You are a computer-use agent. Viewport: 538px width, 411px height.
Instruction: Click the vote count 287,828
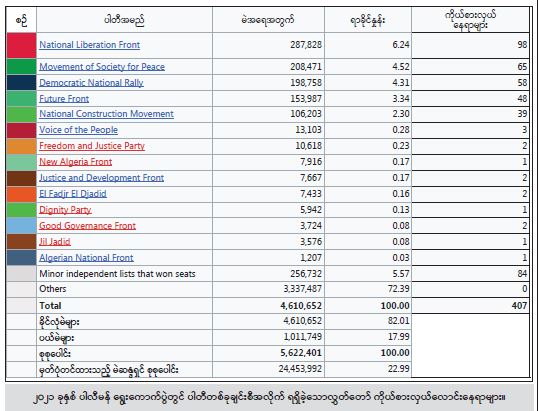coord(306,45)
